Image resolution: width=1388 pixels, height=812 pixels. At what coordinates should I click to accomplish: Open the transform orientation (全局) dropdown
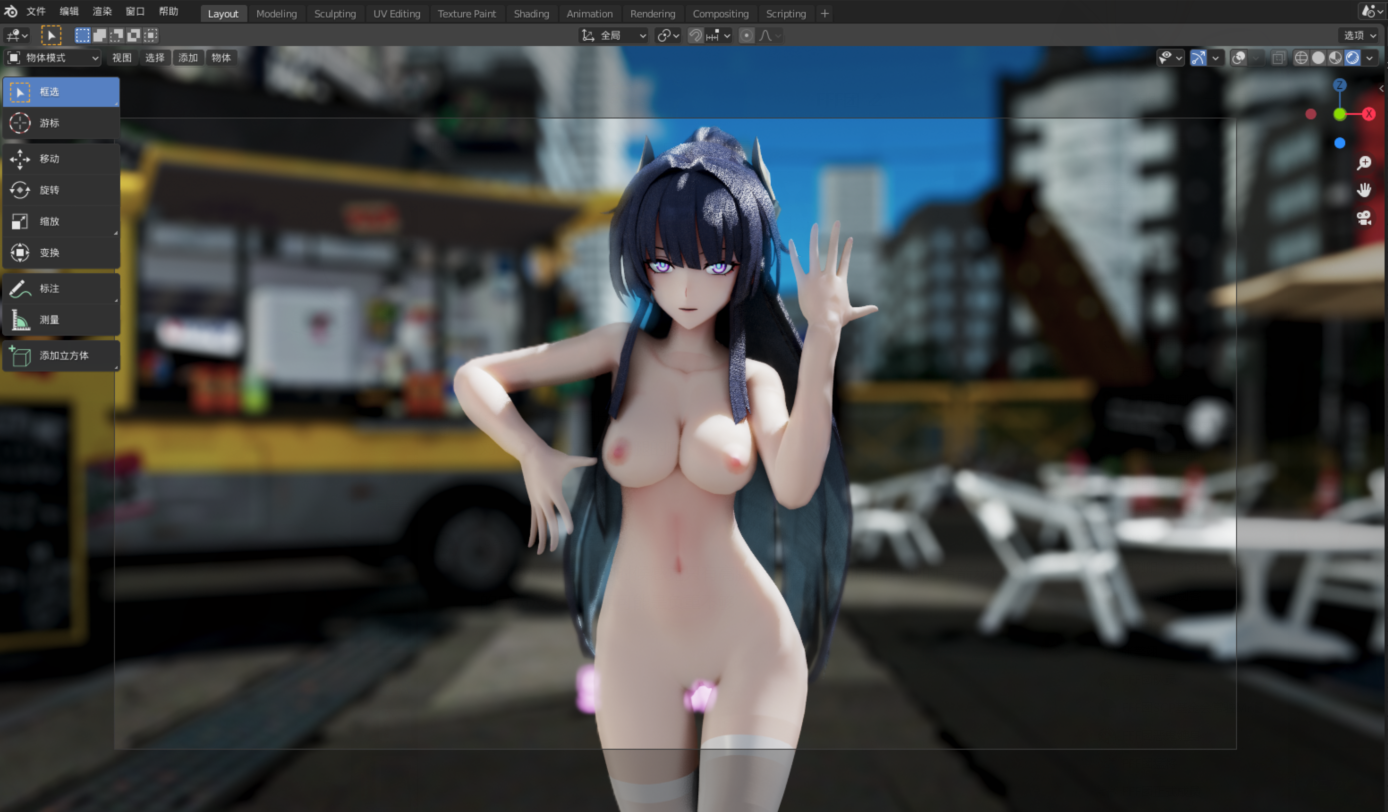click(614, 35)
